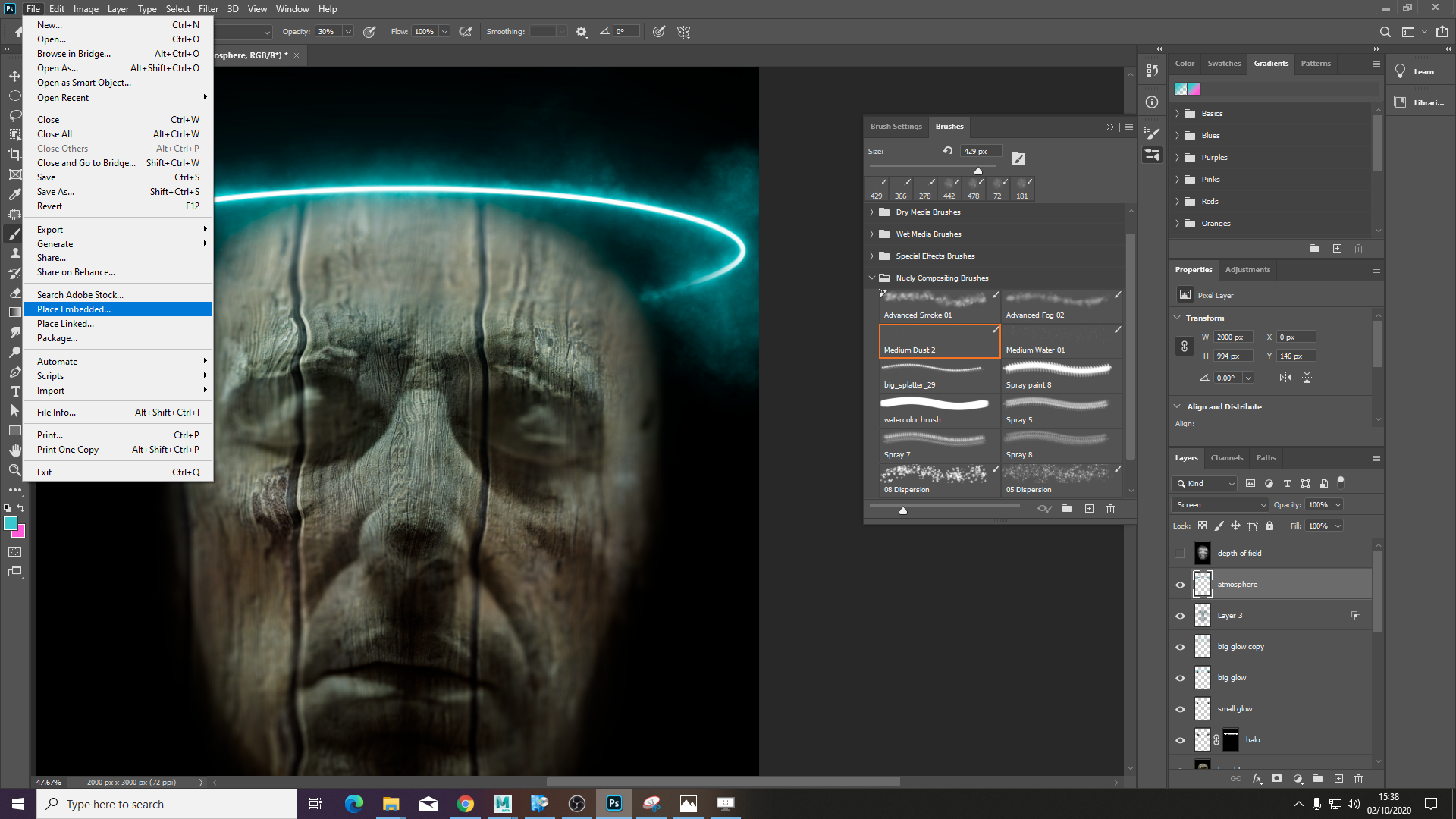Image resolution: width=1456 pixels, height=819 pixels.
Task: Delete brush using Brushes panel trash icon
Action: click(x=1111, y=509)
